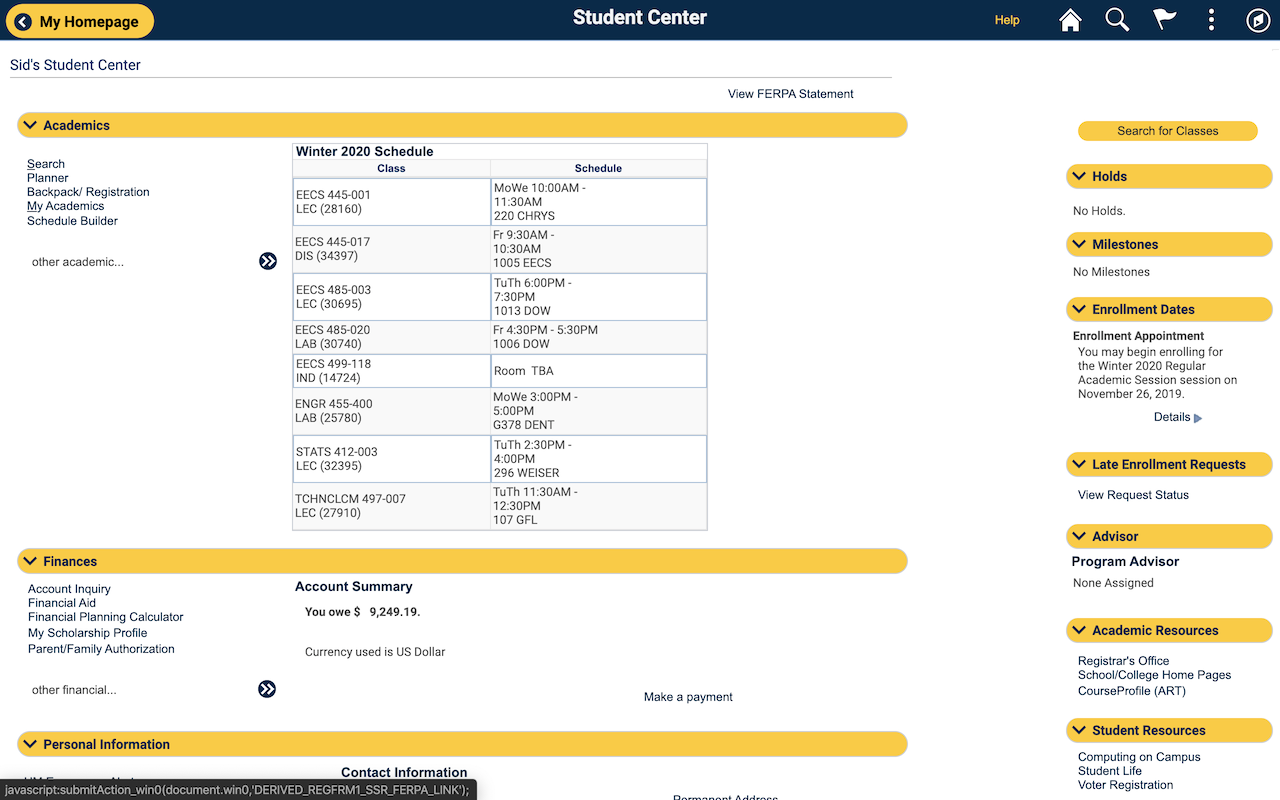1280x800 pixels.
Task: Open the Home icon
Action: click(1070, 20)
